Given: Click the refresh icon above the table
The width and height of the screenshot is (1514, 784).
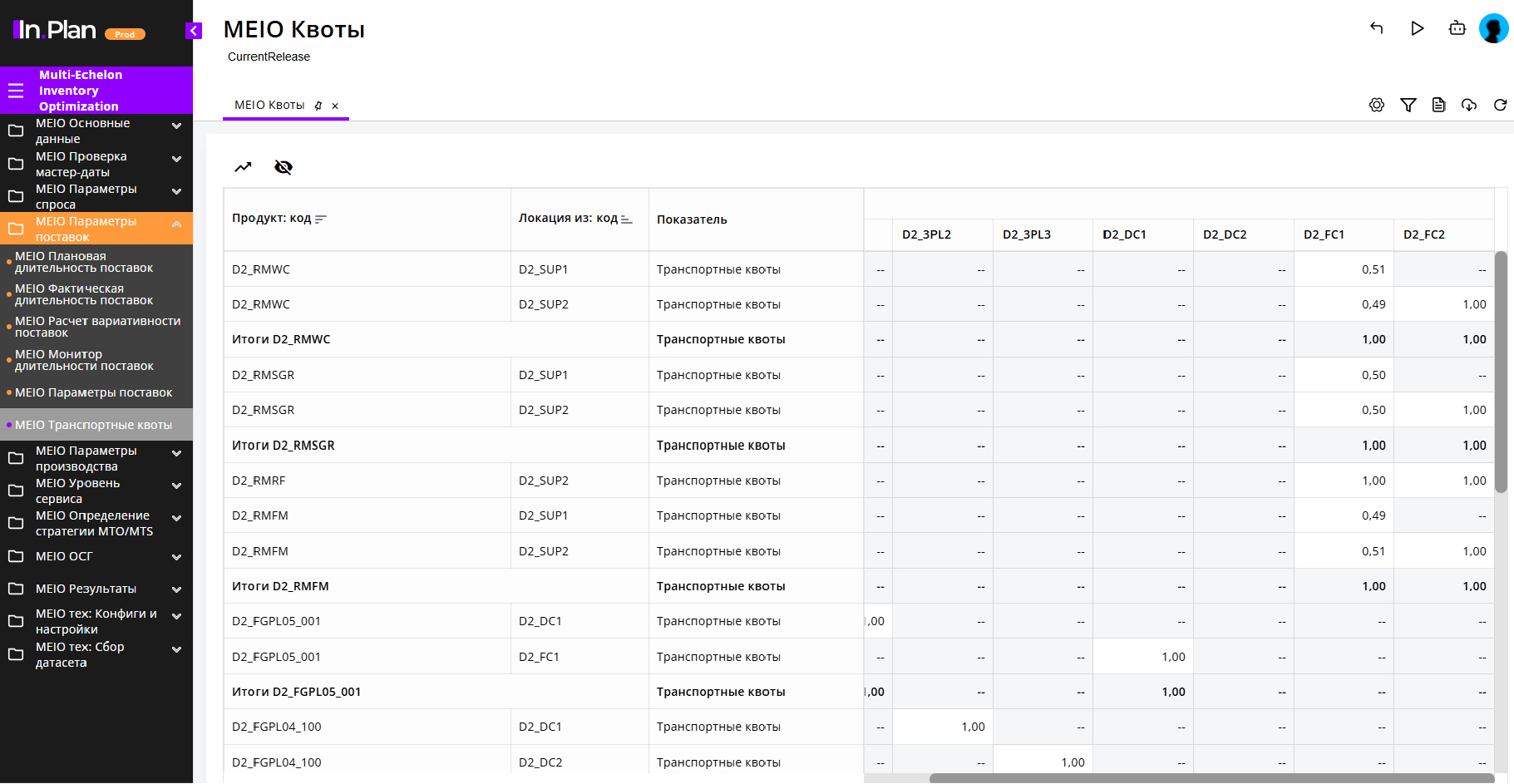Looking at the screenshot, I should click(1501, 105).
